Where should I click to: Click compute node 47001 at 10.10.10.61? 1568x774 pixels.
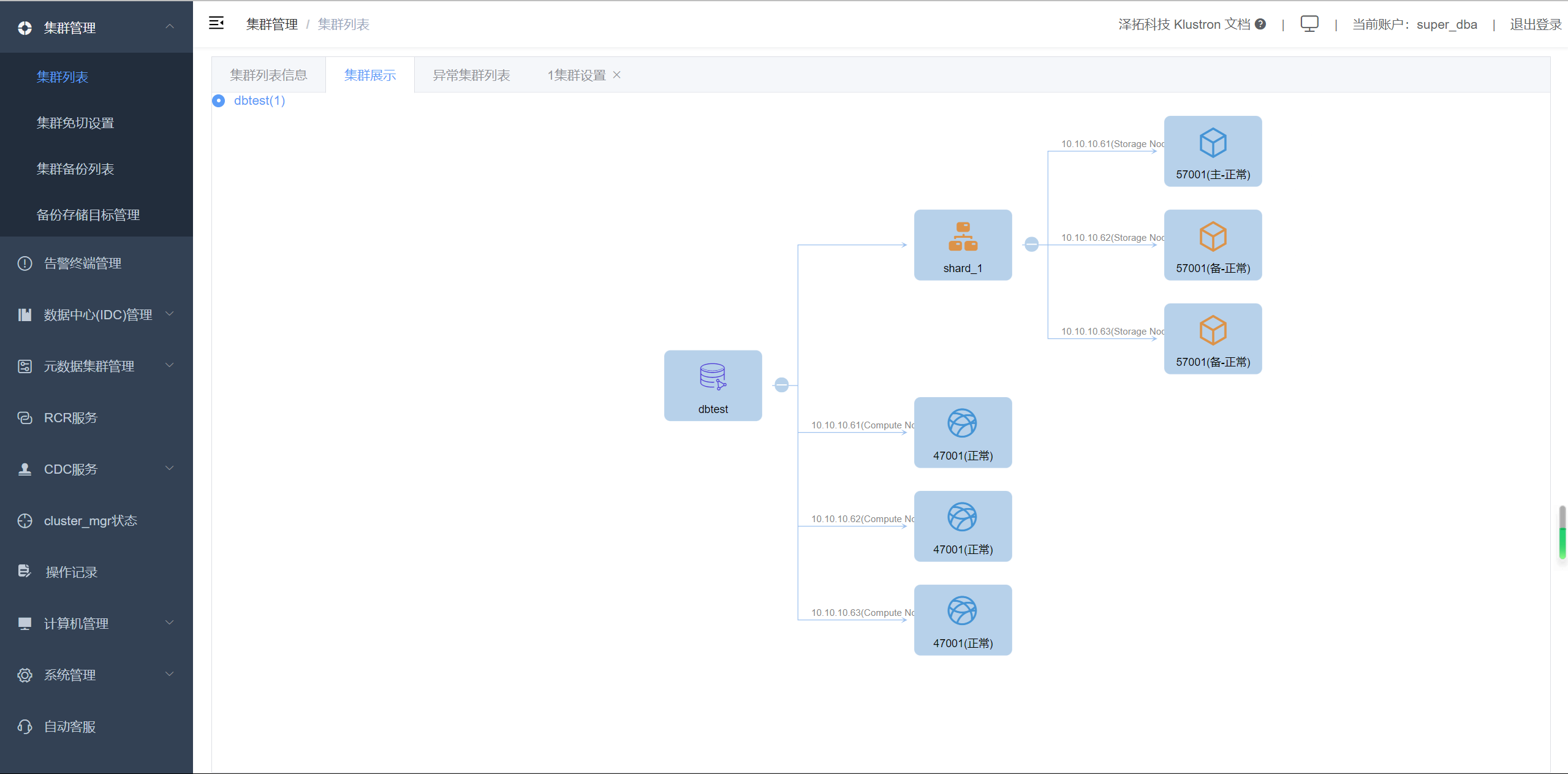tap(962, 423)
